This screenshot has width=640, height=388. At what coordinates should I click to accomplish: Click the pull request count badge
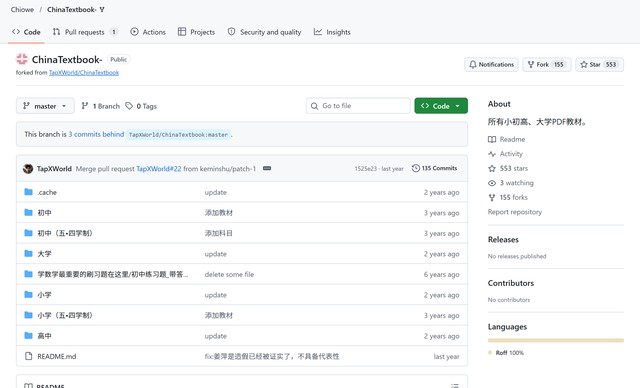coord(114,32)
